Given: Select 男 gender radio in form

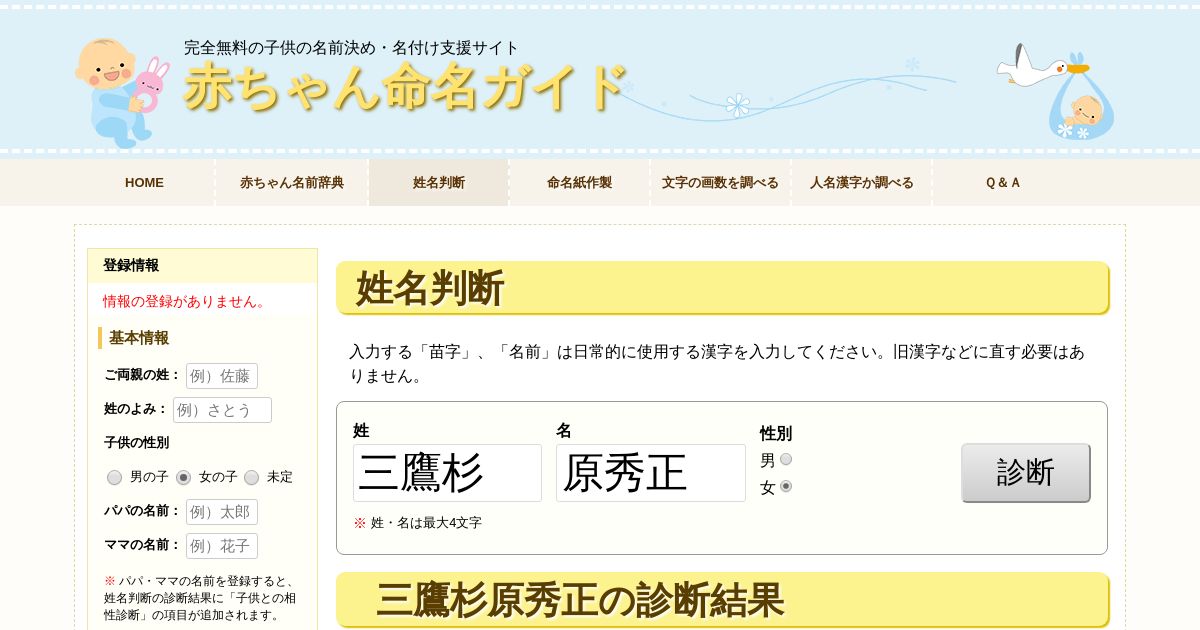Looking at the screenshot, I should click(x=786, y=459).
